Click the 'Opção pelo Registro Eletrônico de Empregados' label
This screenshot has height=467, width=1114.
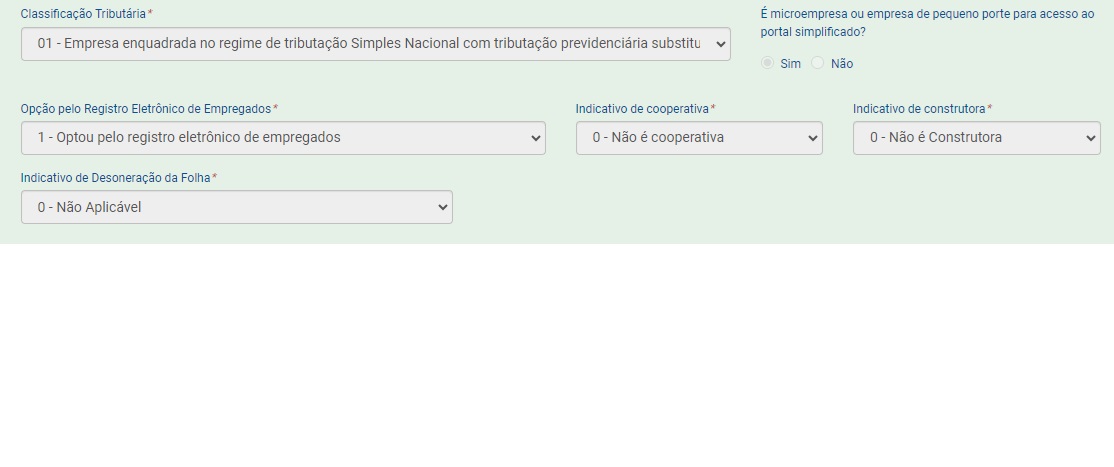click(146, 109)
